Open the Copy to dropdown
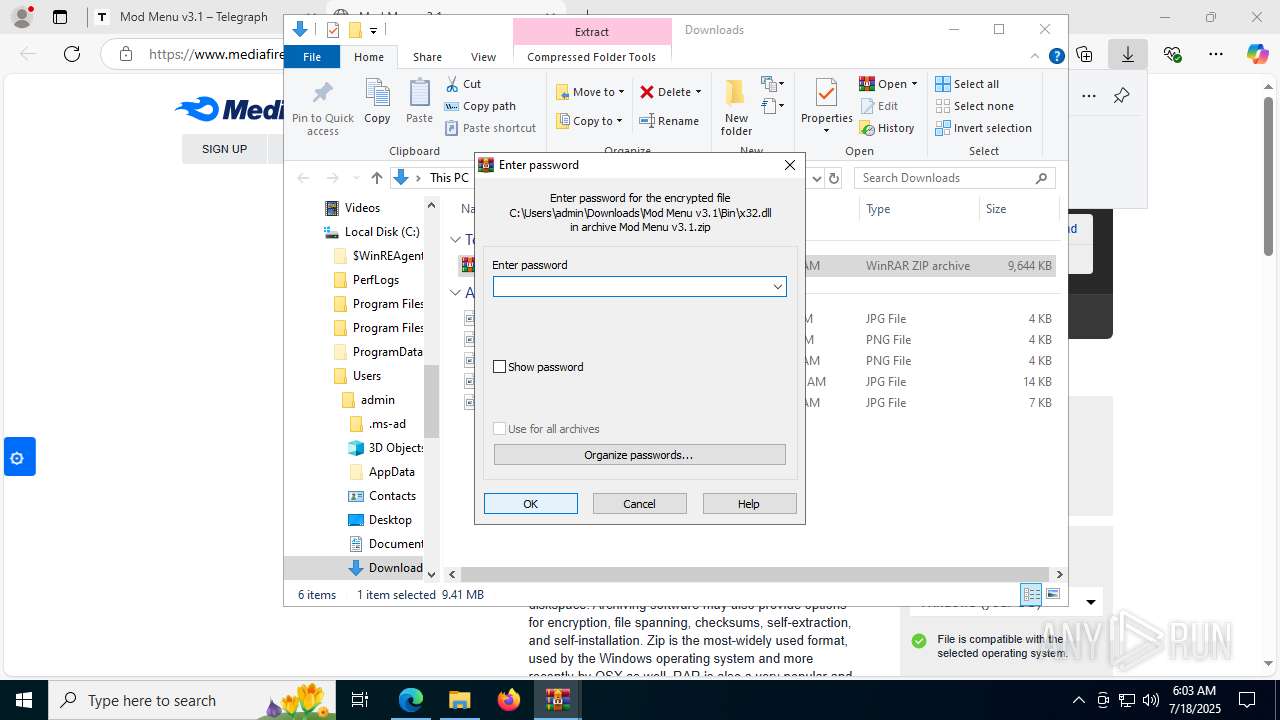Screen dimensions: 1280x720 pyautogui.click(x=590, y=121)
